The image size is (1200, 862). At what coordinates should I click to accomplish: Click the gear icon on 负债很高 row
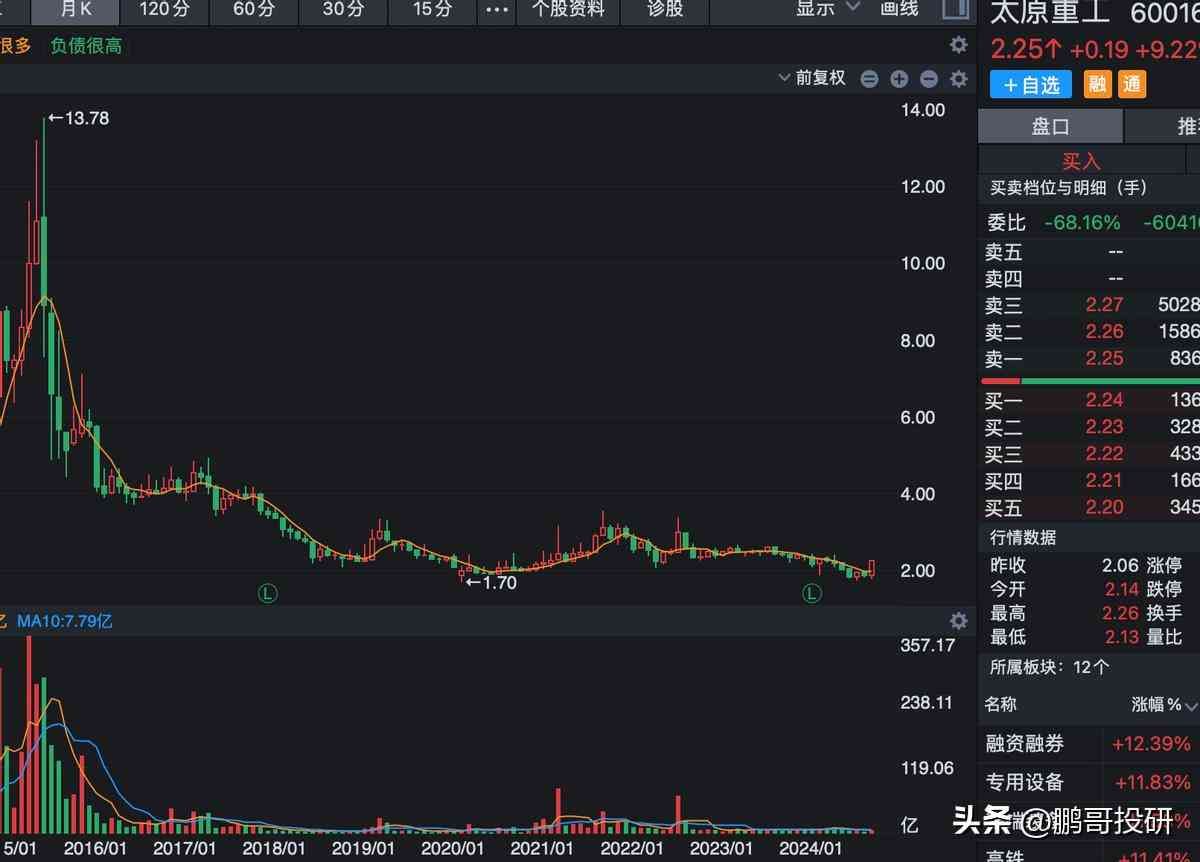click(x=958, y=45)
